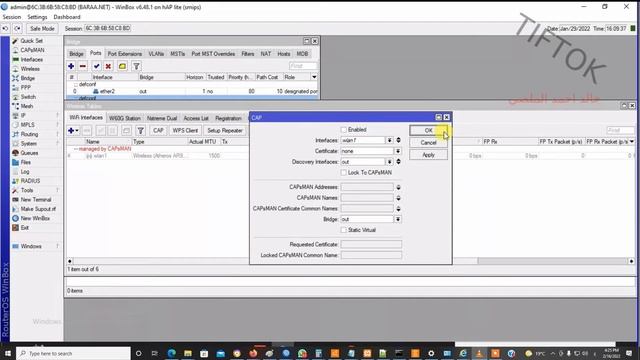The image size is (640, 360).
Task: Disable bridge port with red X icon
Action: coord(108,66)
